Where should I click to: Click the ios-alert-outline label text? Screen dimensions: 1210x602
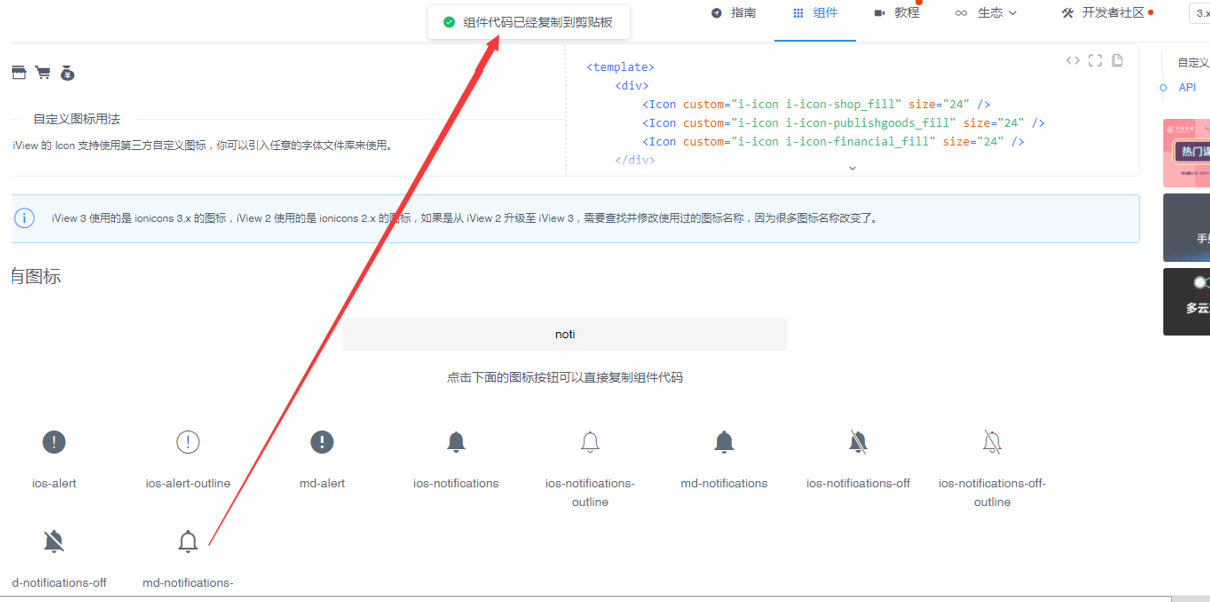(188, 483)
